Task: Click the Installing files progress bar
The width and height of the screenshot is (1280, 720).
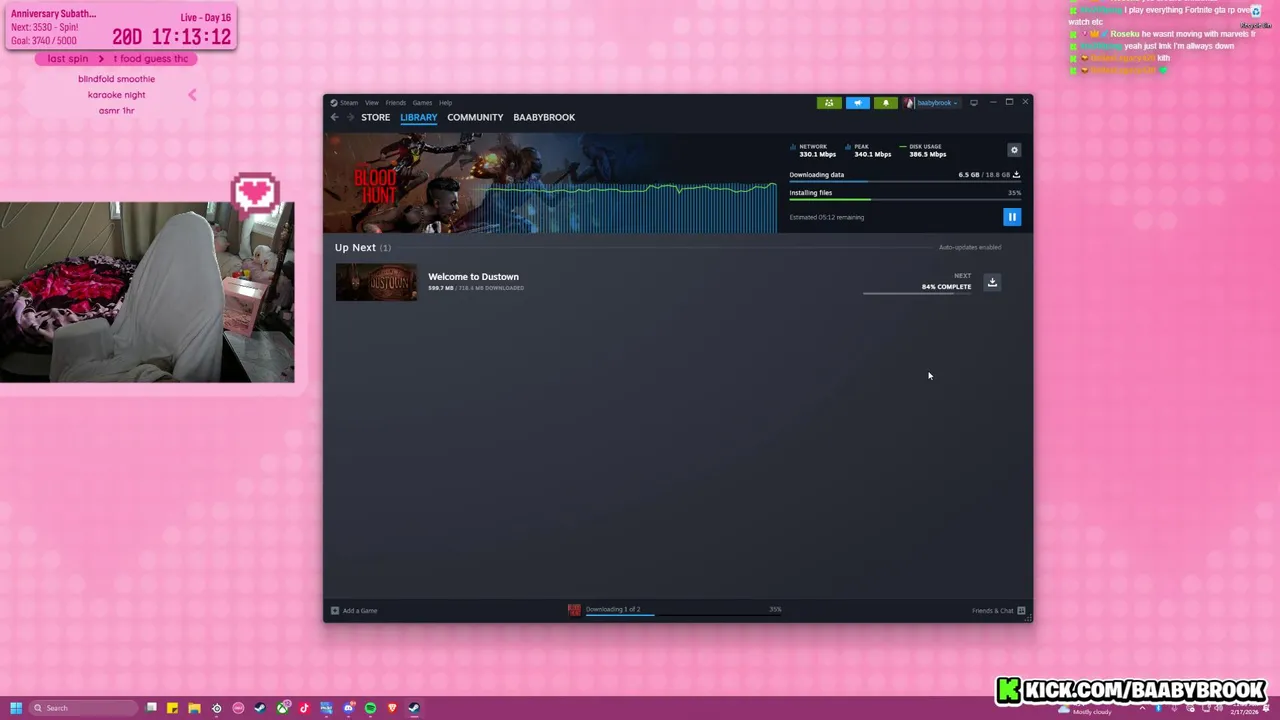Action: pyautogui.click(x=904, y=200)
